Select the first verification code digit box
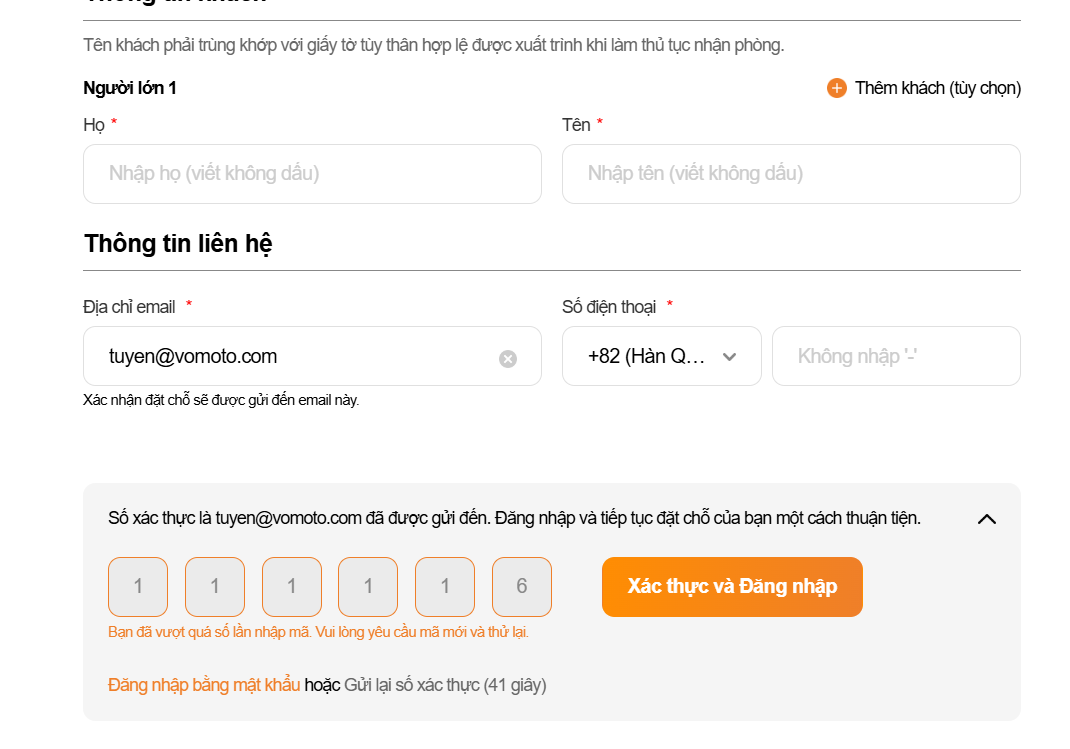This screenshot has height=749, width=1070. tap(138, 587)
